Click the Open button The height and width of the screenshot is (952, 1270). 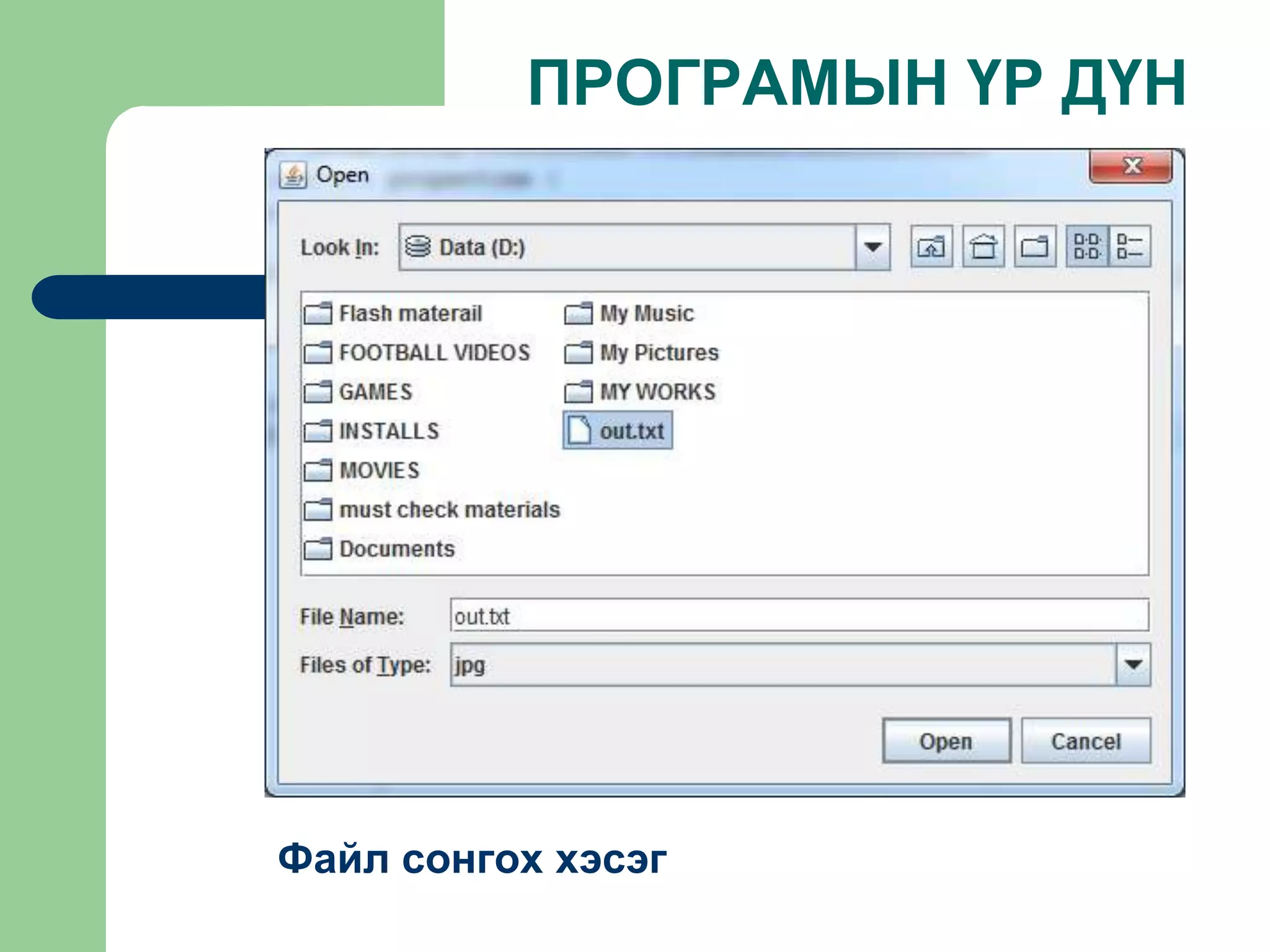[x=946, y=741]
